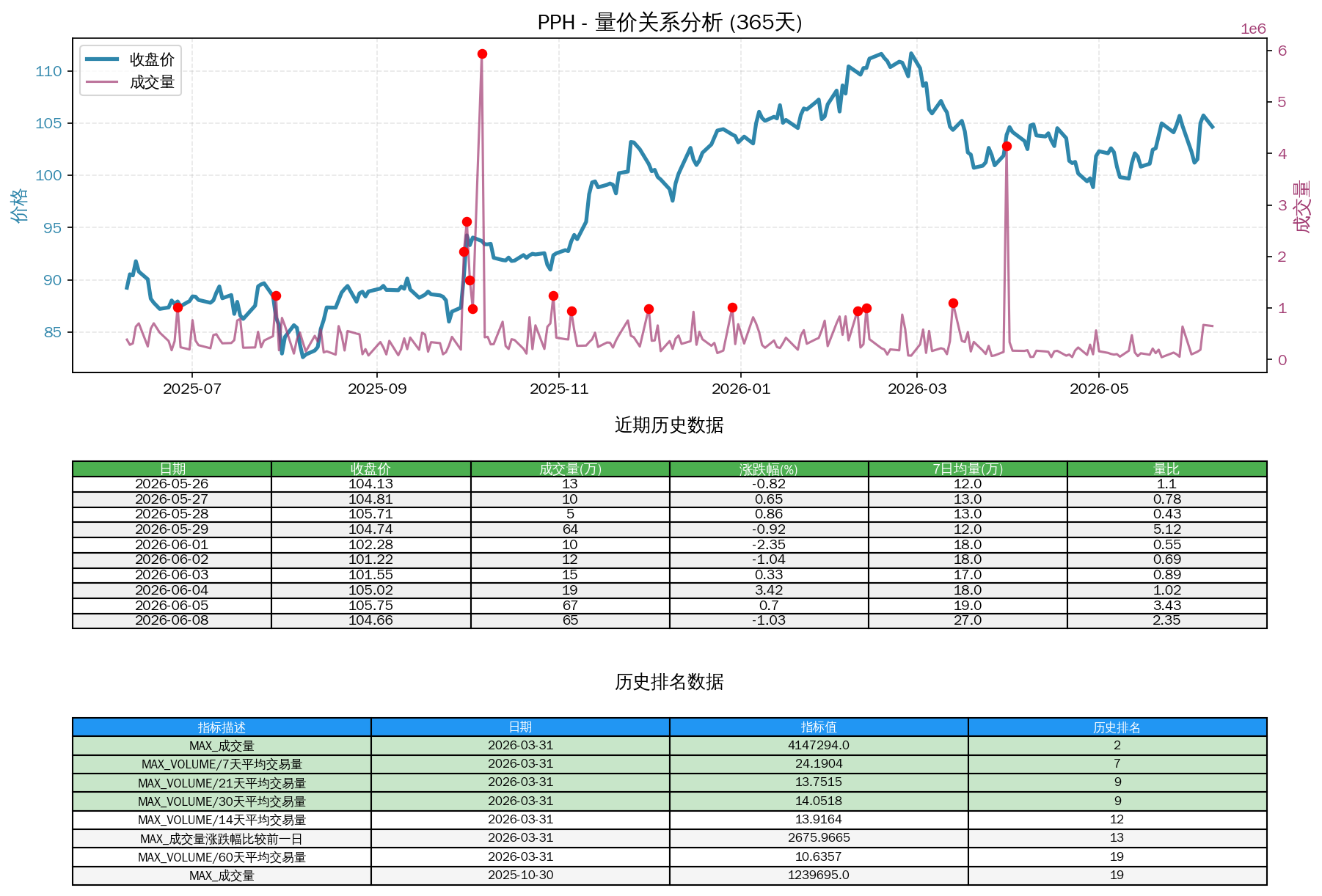Click the MAX_VOLUME/60天平均交易量 row label
This screenshot has height=896, width=1322.
pos(222,857)
